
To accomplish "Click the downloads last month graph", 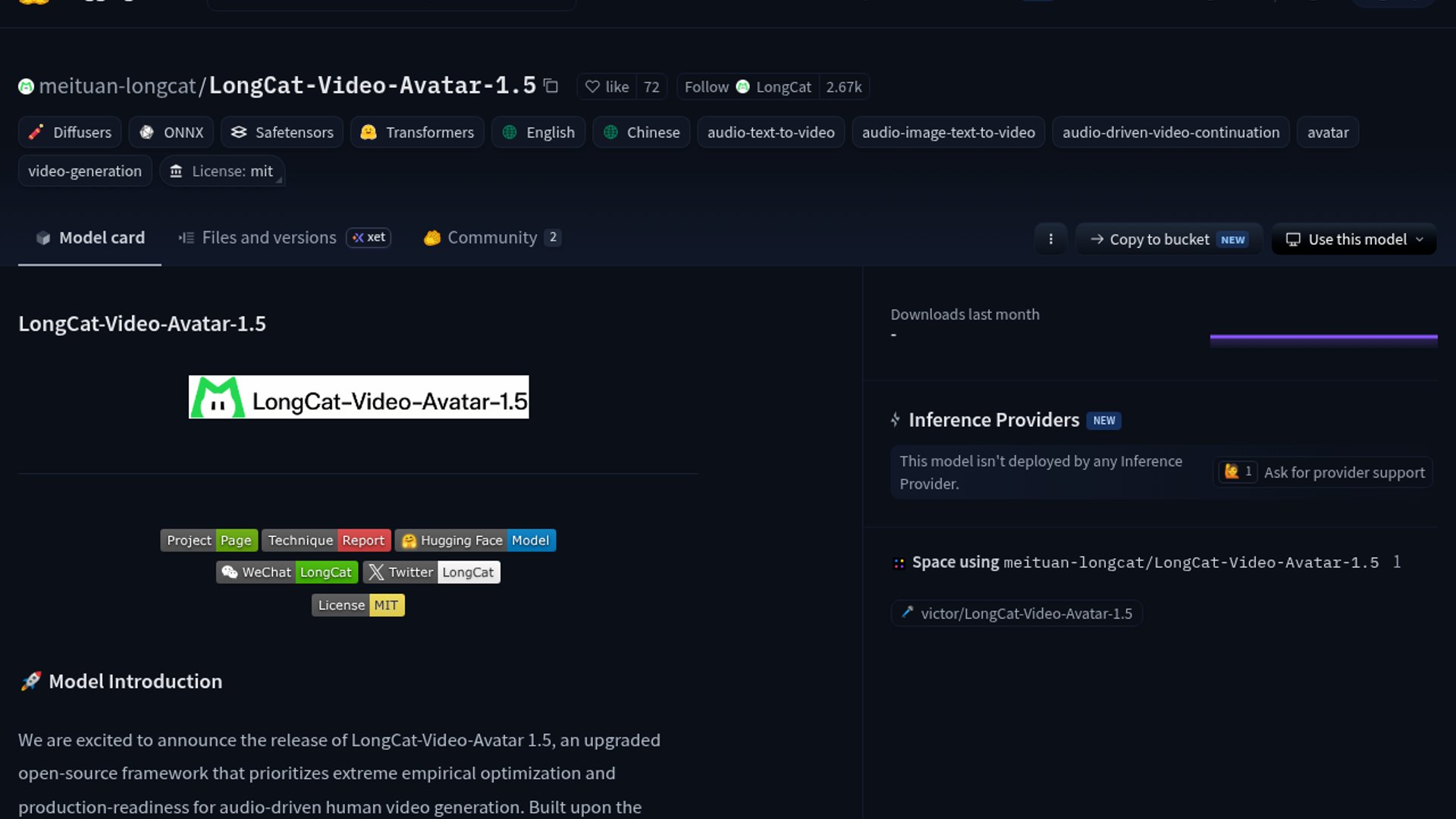I will pyautogui.click(x=1323, y=340).
